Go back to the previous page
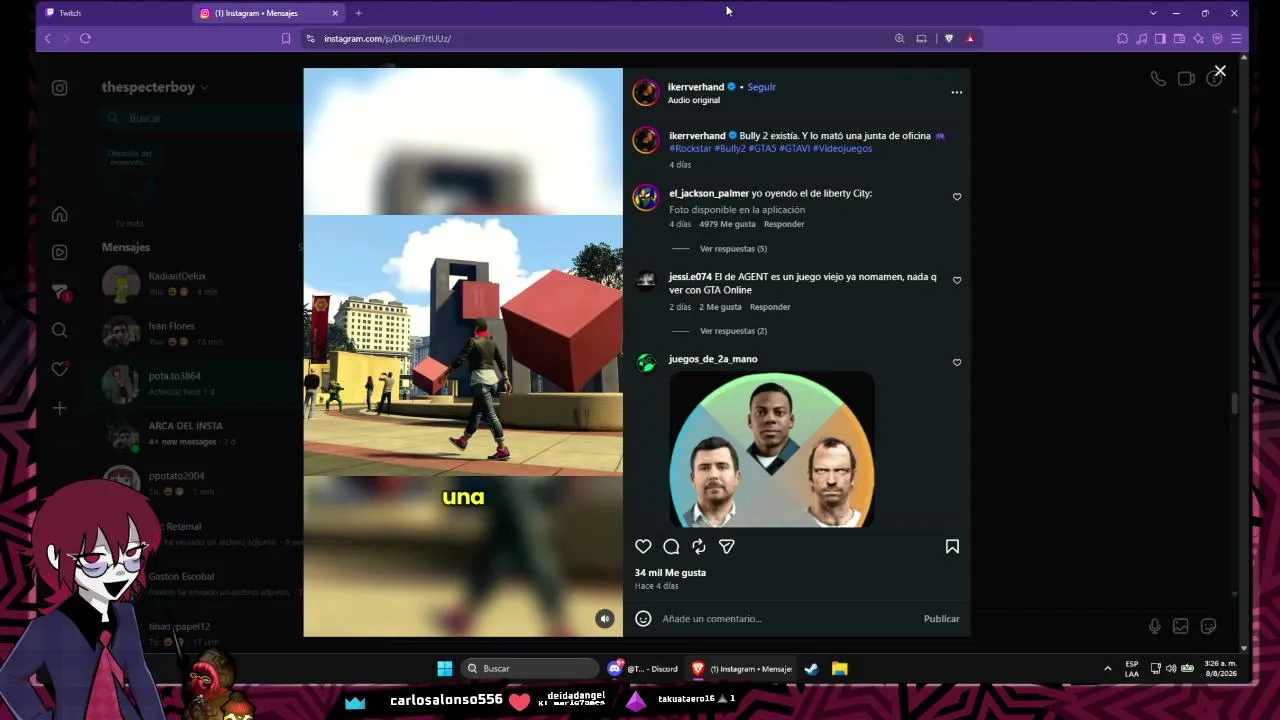The image size is (1280, 720). click(x=47, y=38)
